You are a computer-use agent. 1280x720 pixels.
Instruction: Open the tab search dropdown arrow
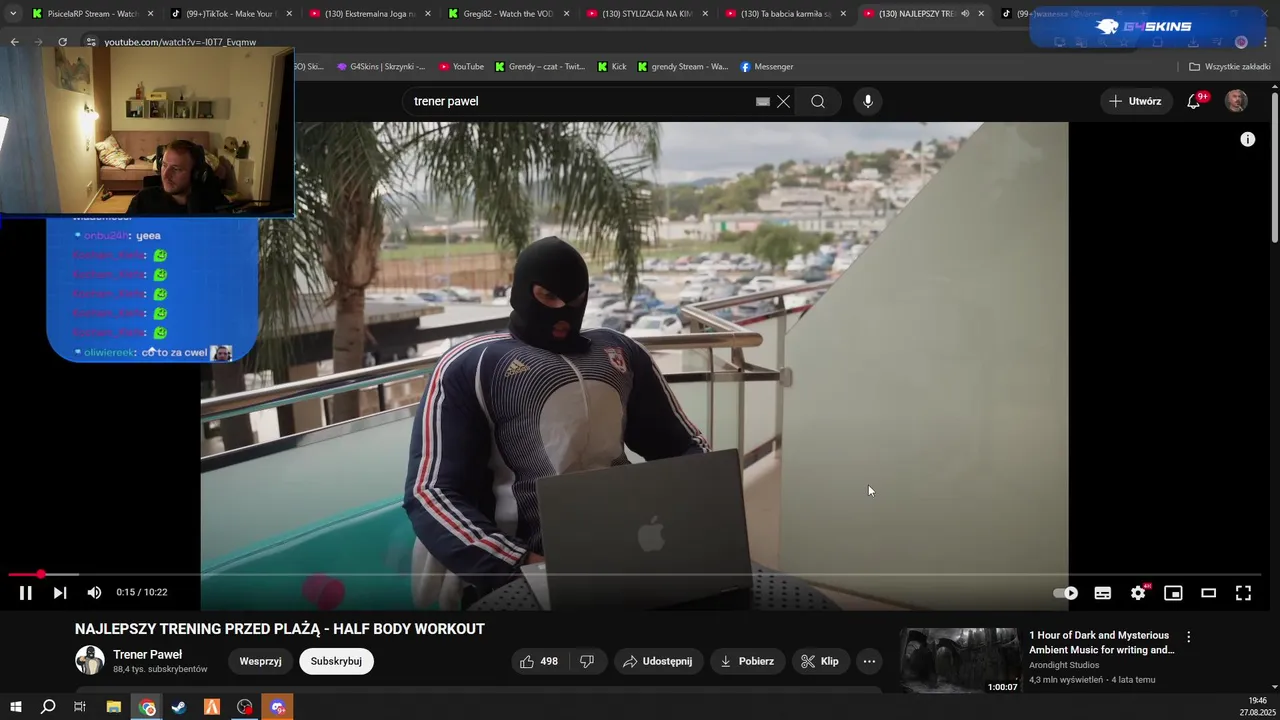12,14
